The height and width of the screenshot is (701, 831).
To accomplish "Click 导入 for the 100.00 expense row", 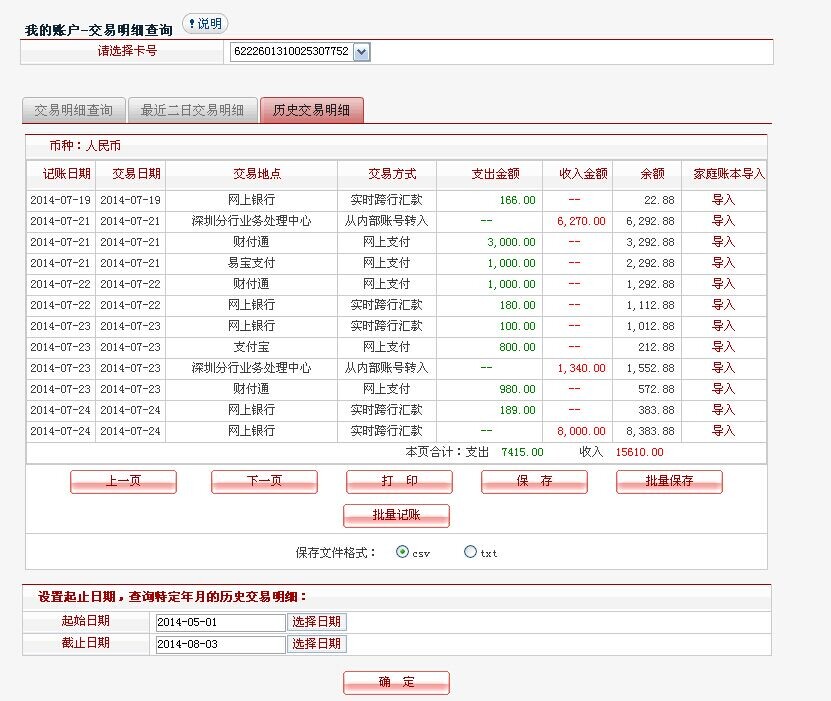I will click(x=723, y=326).
